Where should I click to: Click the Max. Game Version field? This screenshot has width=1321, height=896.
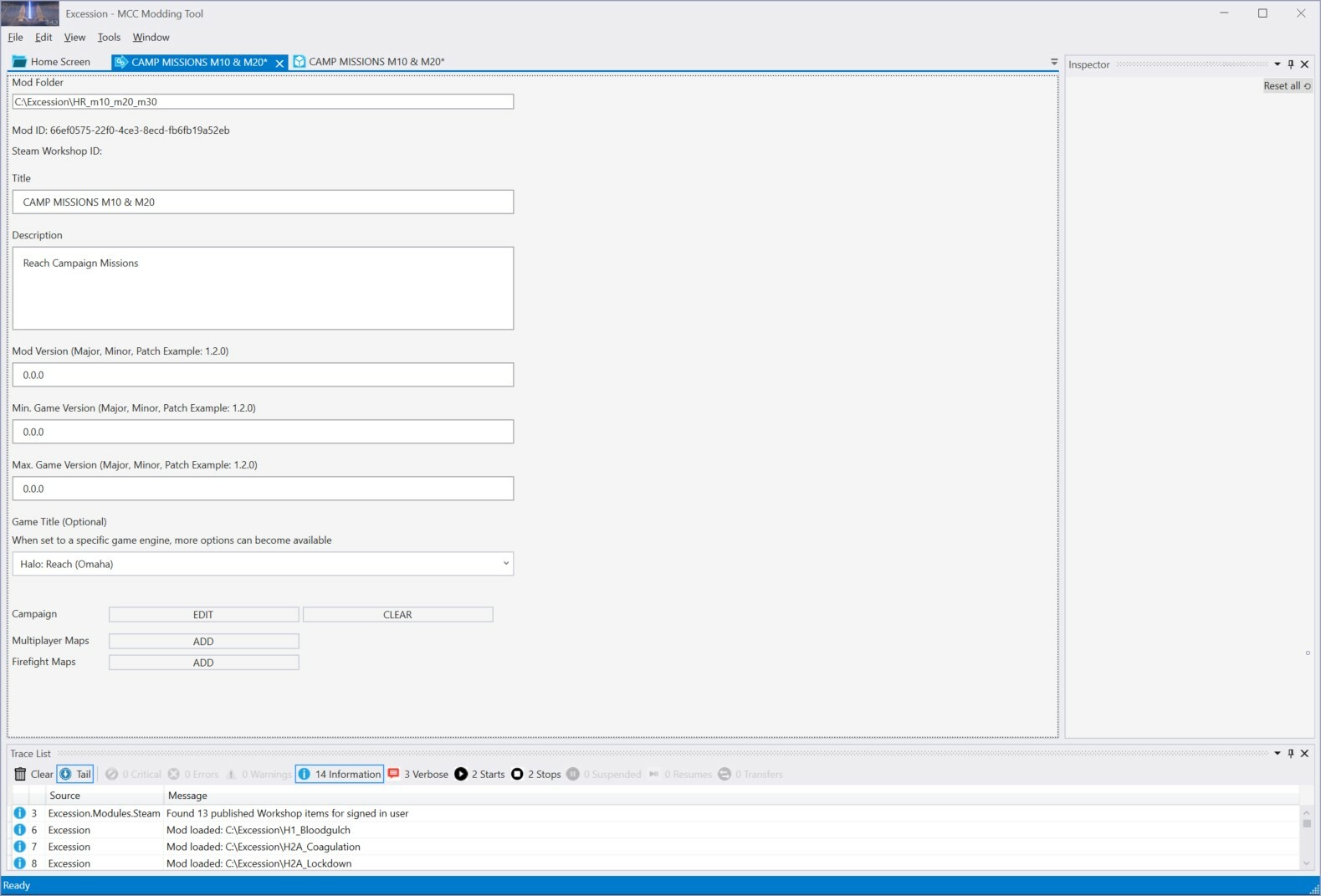point(263,489)
